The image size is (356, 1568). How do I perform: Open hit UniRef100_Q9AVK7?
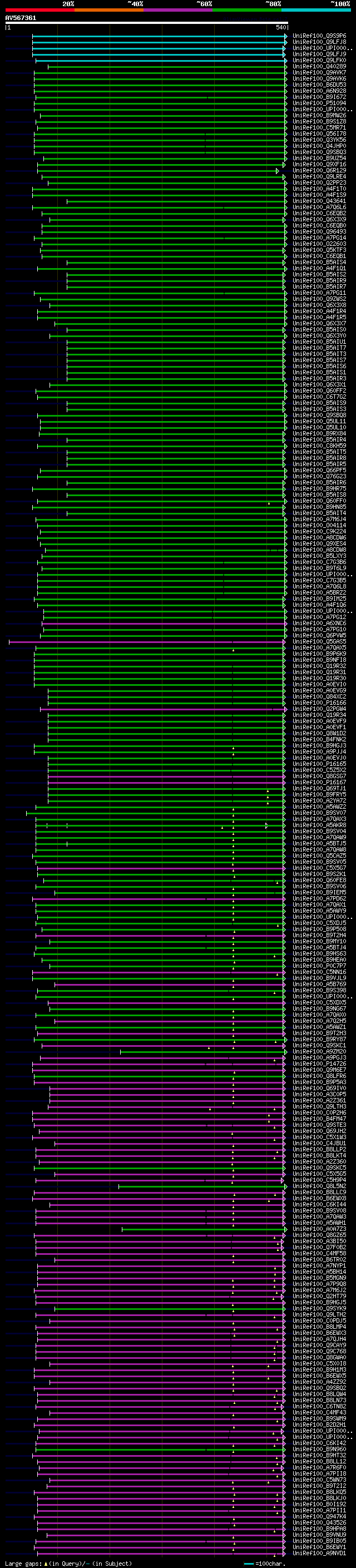319,72
